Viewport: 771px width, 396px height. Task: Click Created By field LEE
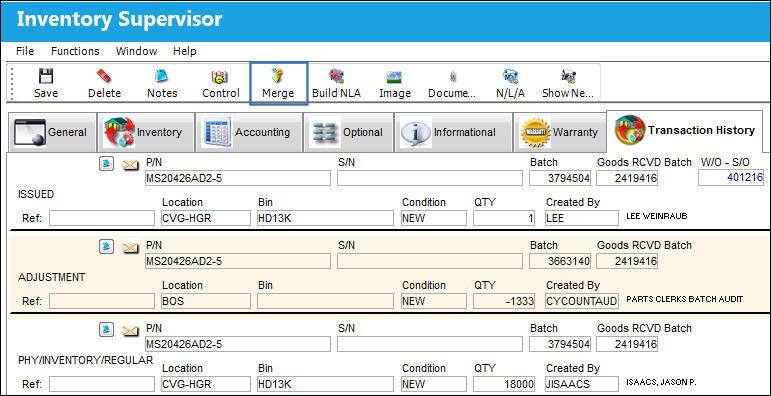pos(582,218)
